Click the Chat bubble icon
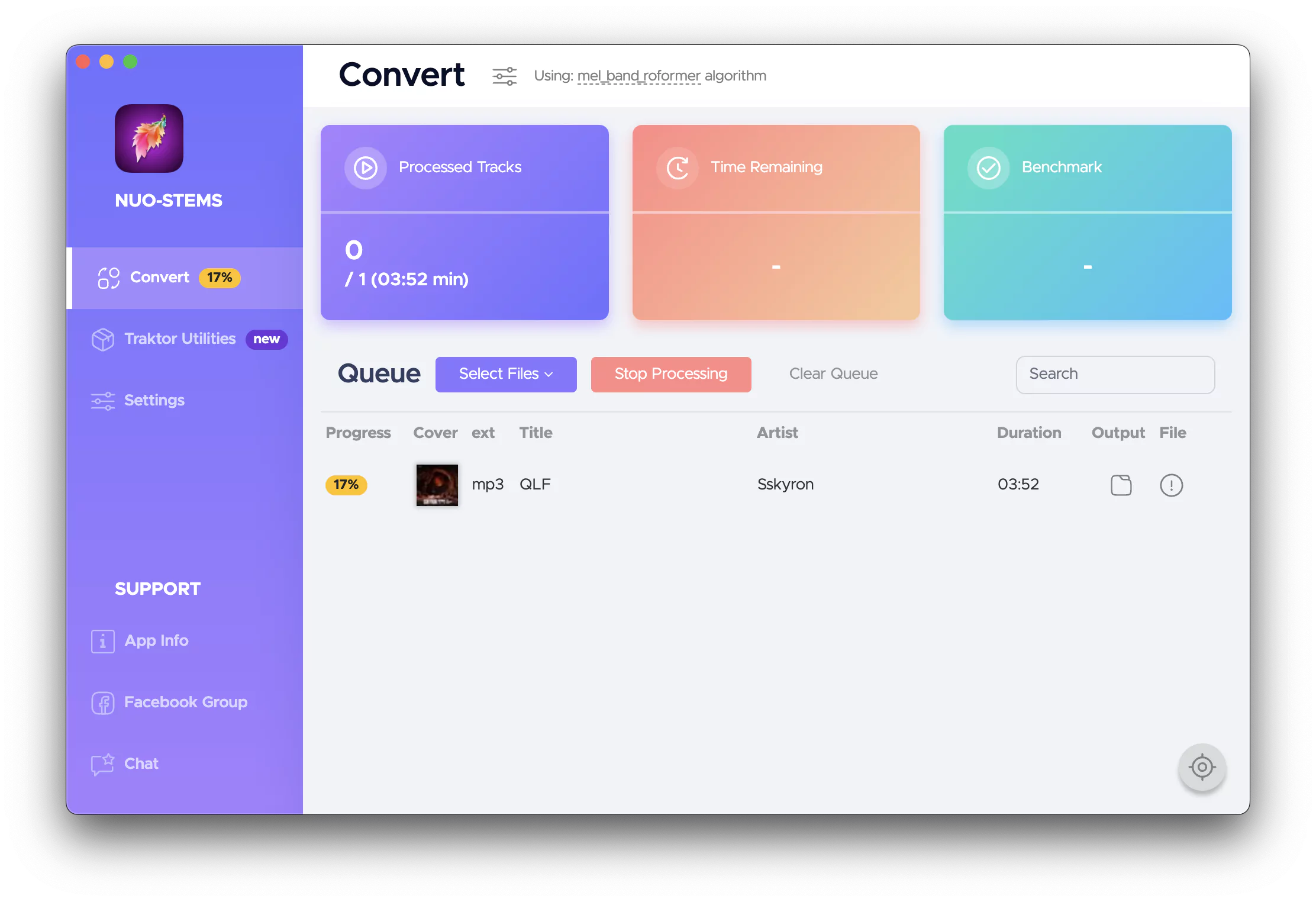Screen dimensions: 1316x902 click(103, 764)
